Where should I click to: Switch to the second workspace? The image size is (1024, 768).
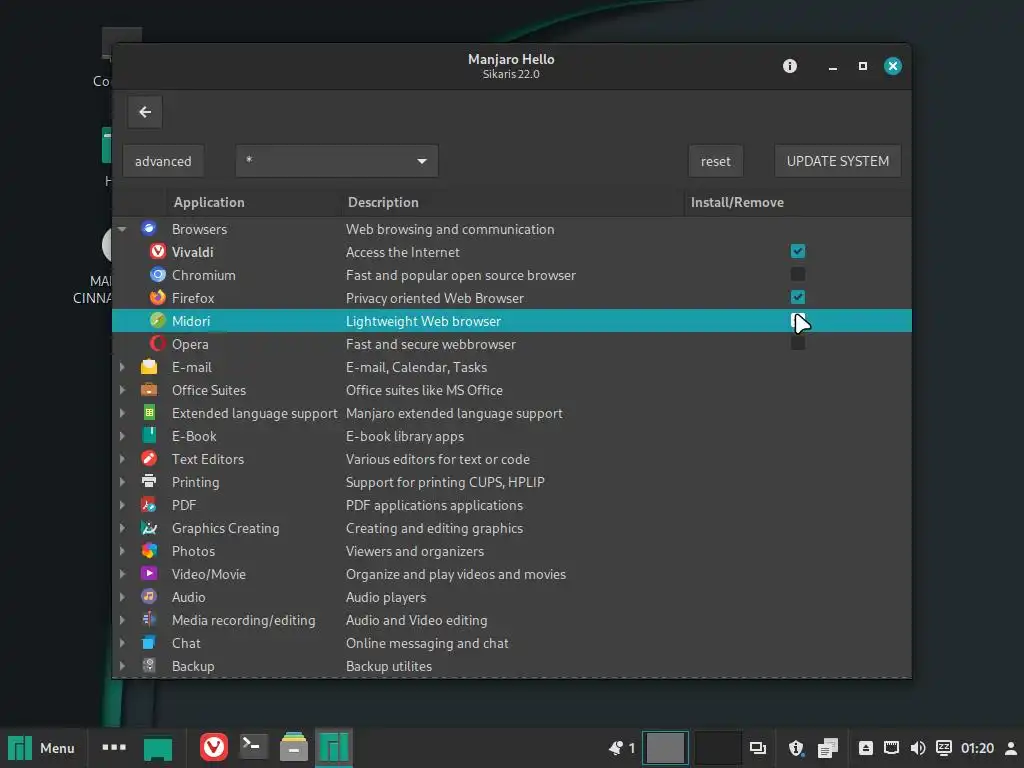click(718, 748)
